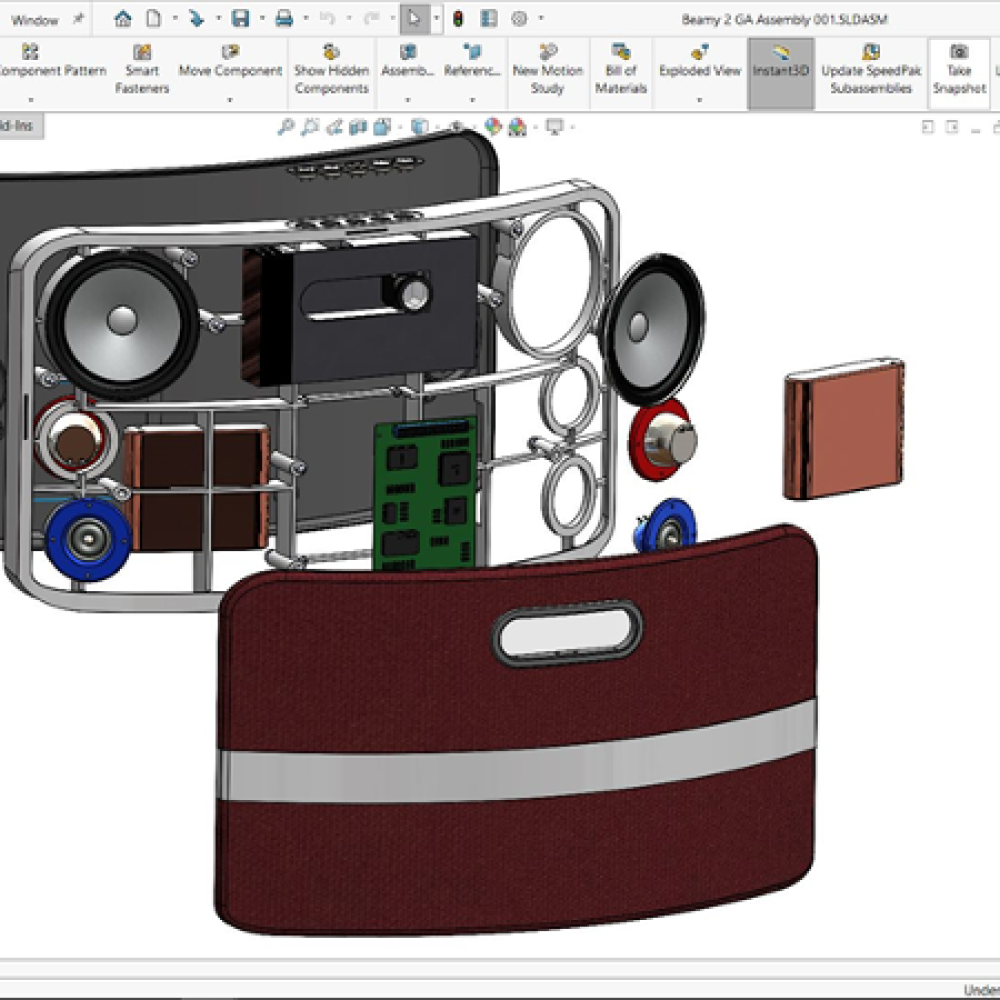This screenshot has width=1000, height=1000.
Task: Expand the Exploded View dropdown arrow
Action: 699,100
